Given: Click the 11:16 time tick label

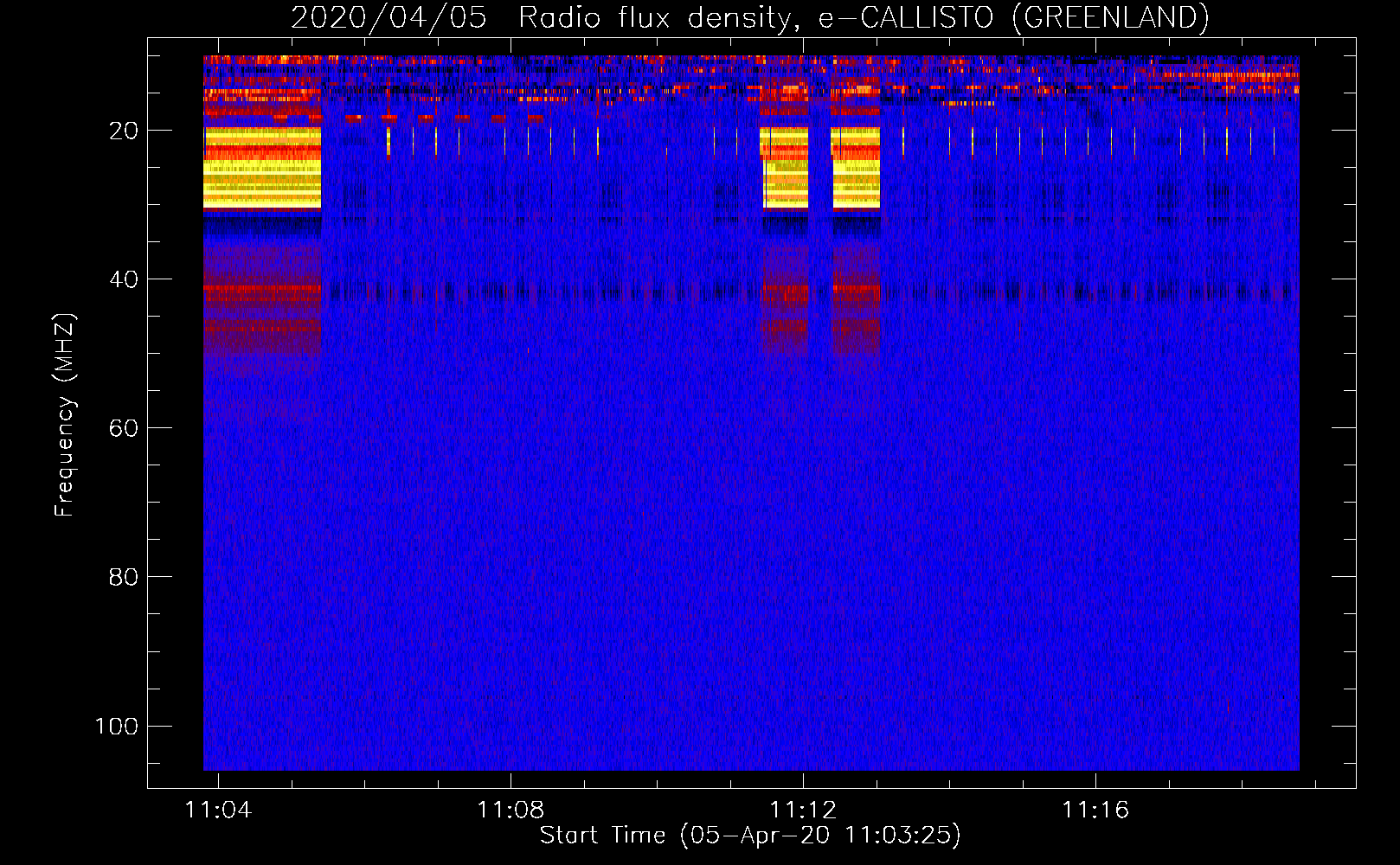Looking at the screenshot, I should [1095, 810].
